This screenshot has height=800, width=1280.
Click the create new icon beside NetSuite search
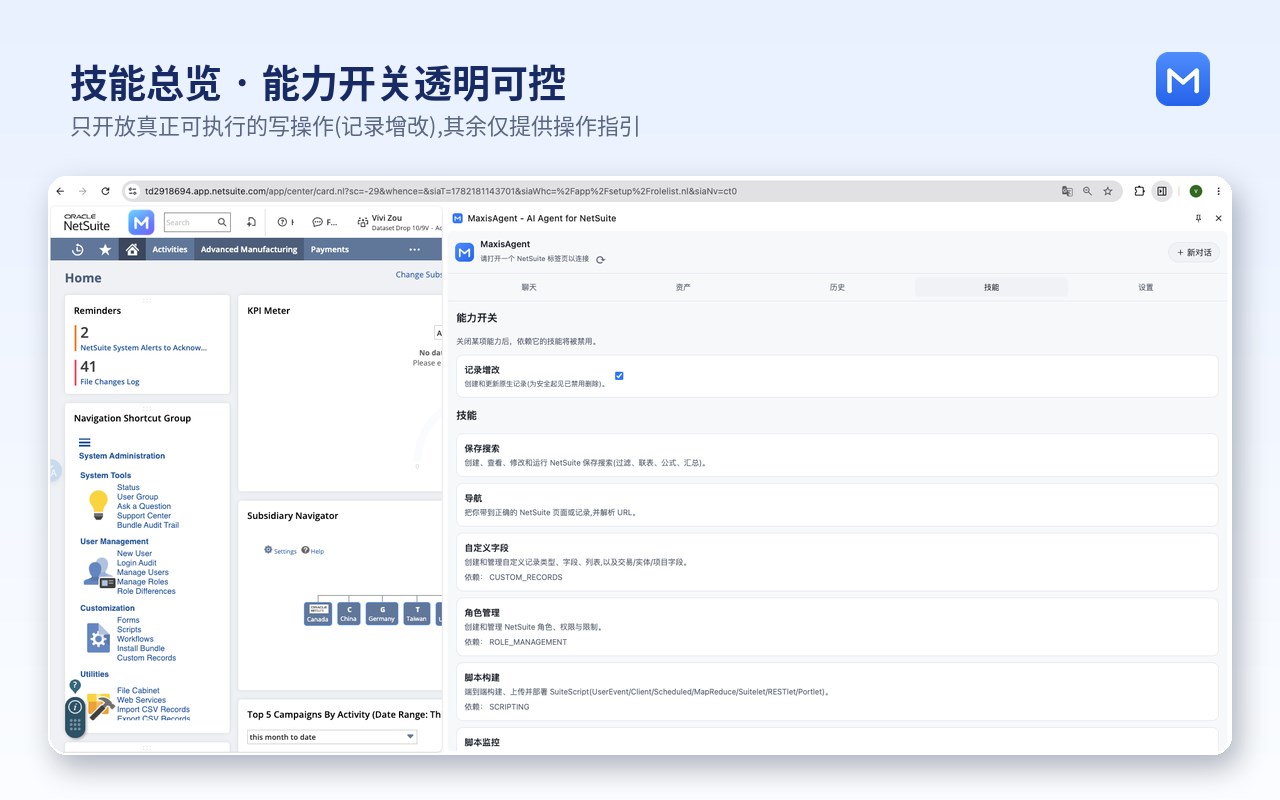[x=251, y=222]
